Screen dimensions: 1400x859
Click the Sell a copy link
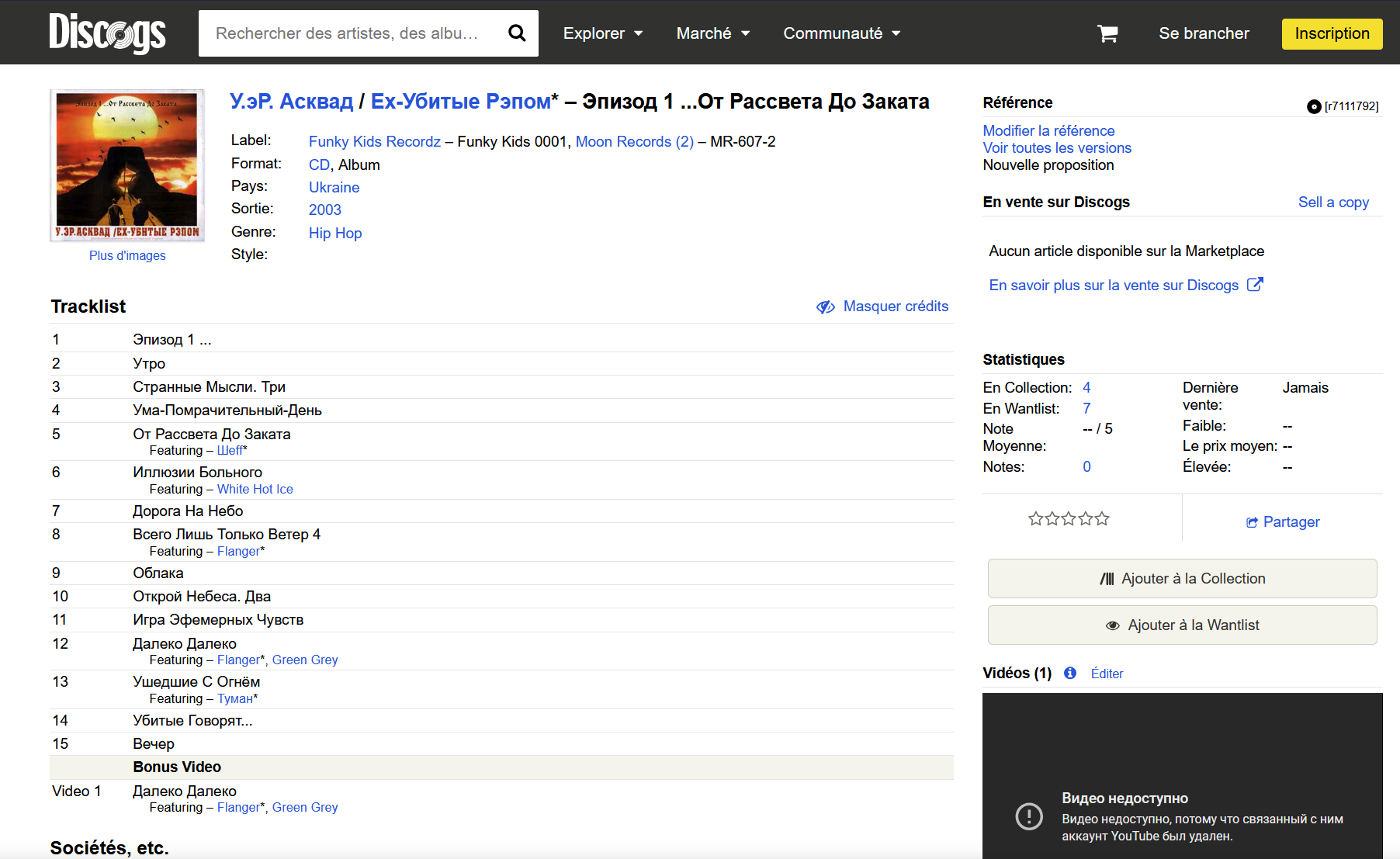pos(1333,202)
